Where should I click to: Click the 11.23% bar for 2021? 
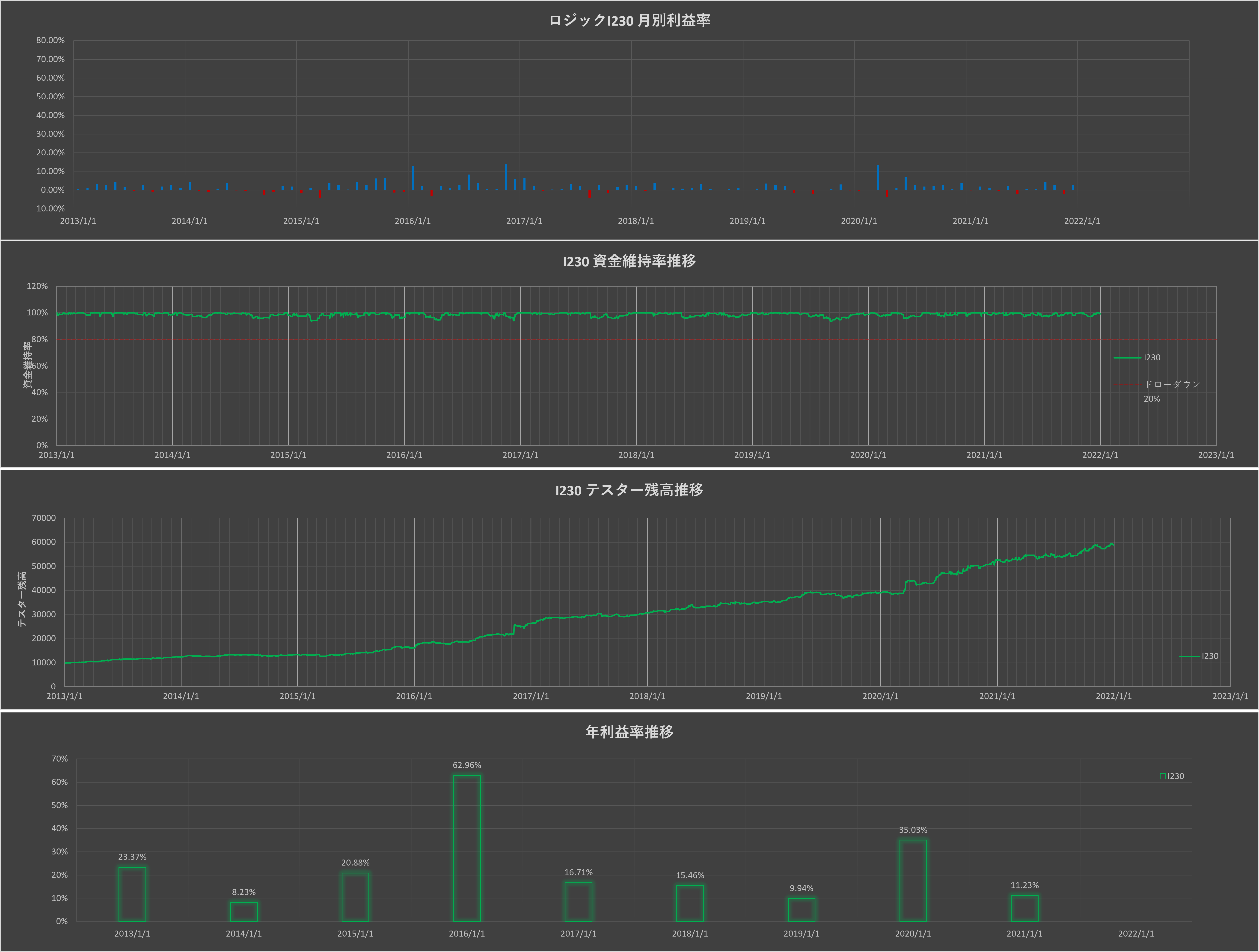[1024, 908]
